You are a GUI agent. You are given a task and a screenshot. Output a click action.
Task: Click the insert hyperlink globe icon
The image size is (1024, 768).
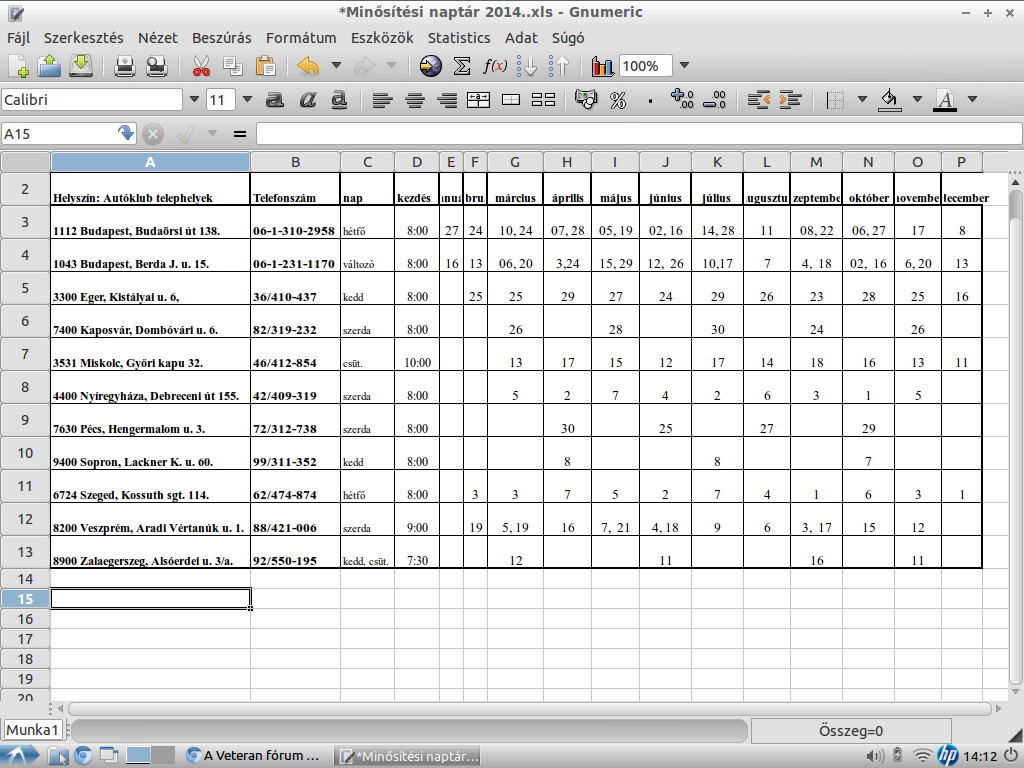click(430, 67)
